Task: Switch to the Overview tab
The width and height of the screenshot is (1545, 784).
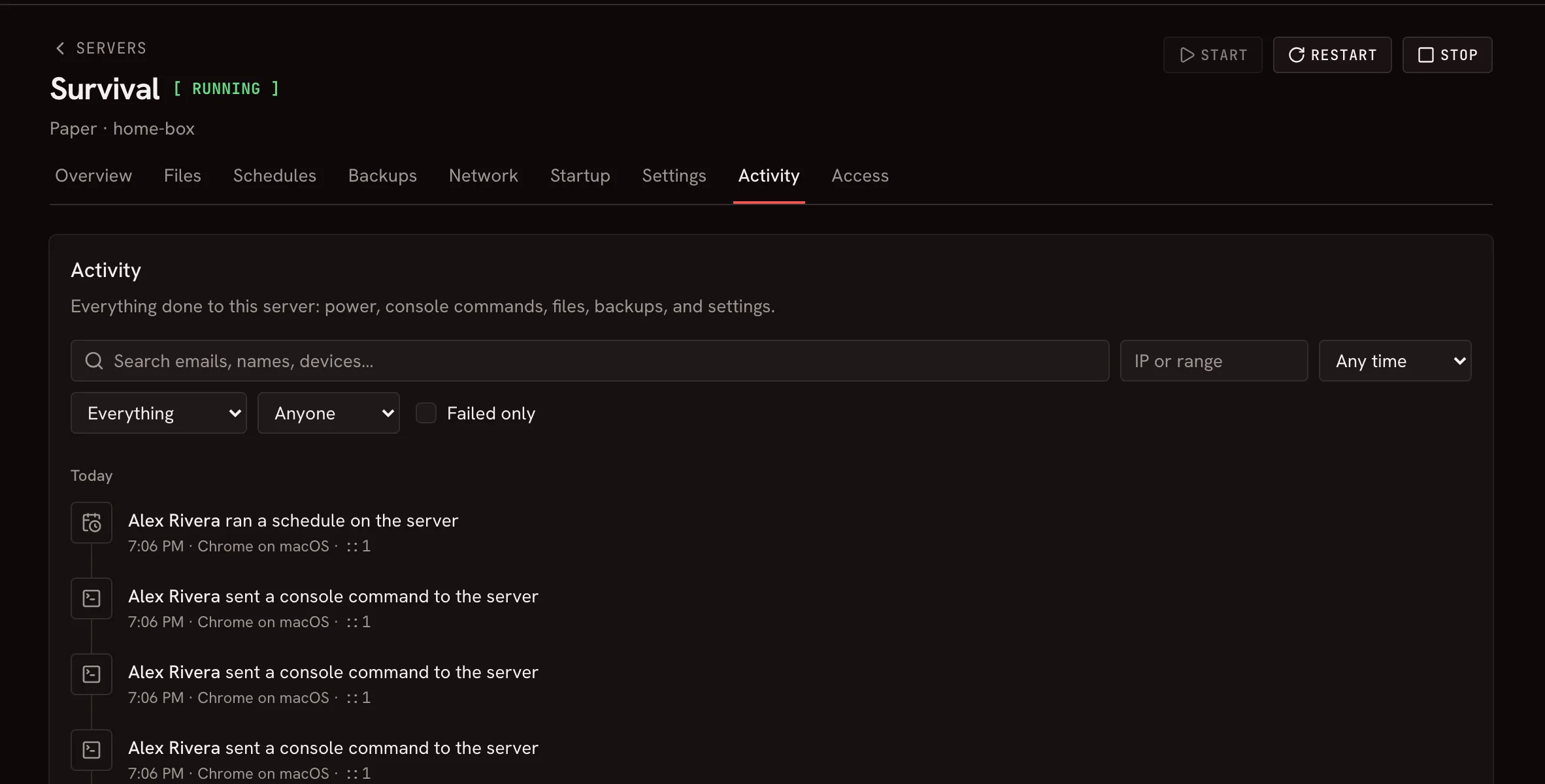Action: coord(93,176)
